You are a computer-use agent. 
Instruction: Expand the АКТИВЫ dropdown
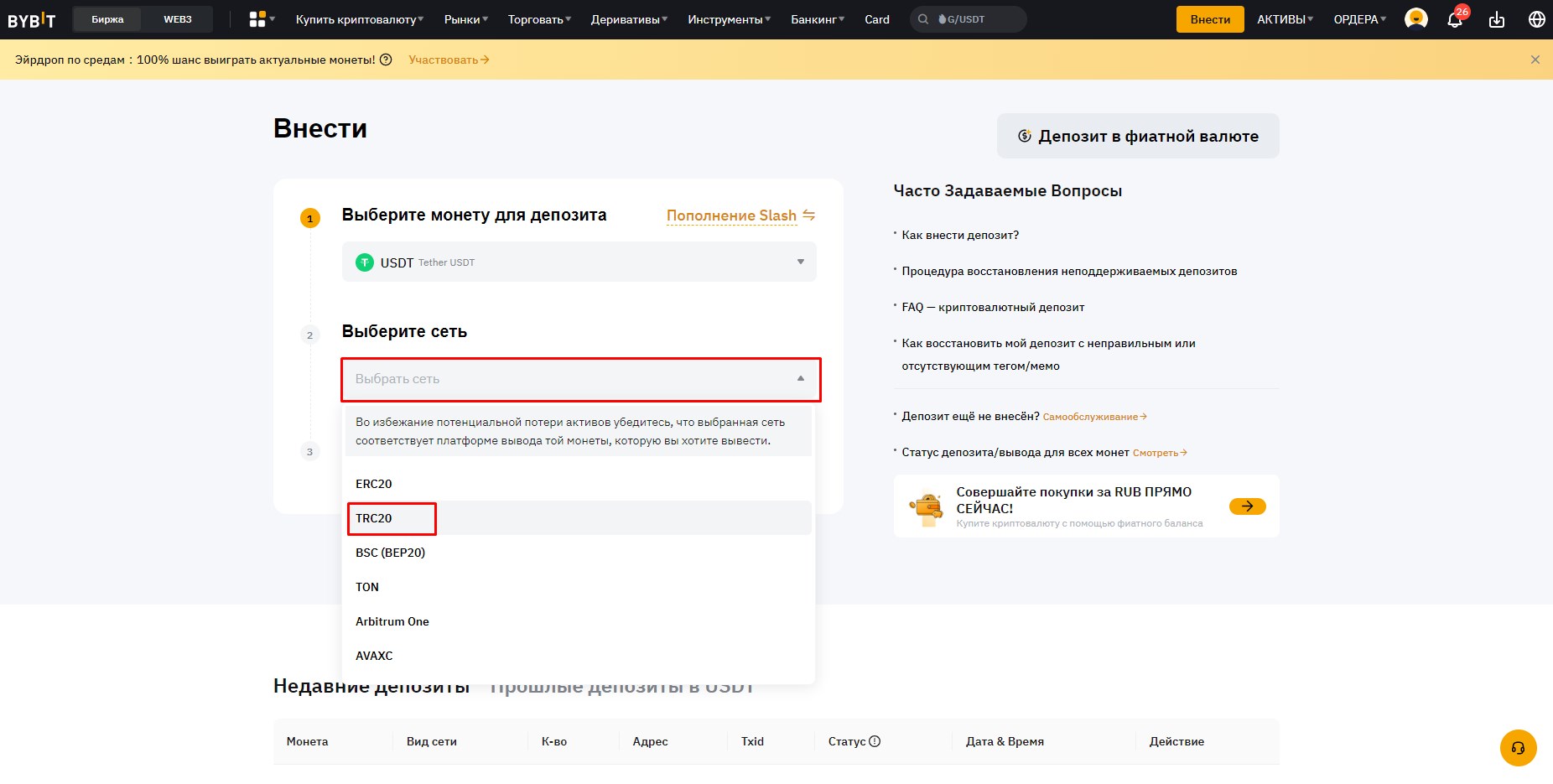pos(1286,19)
